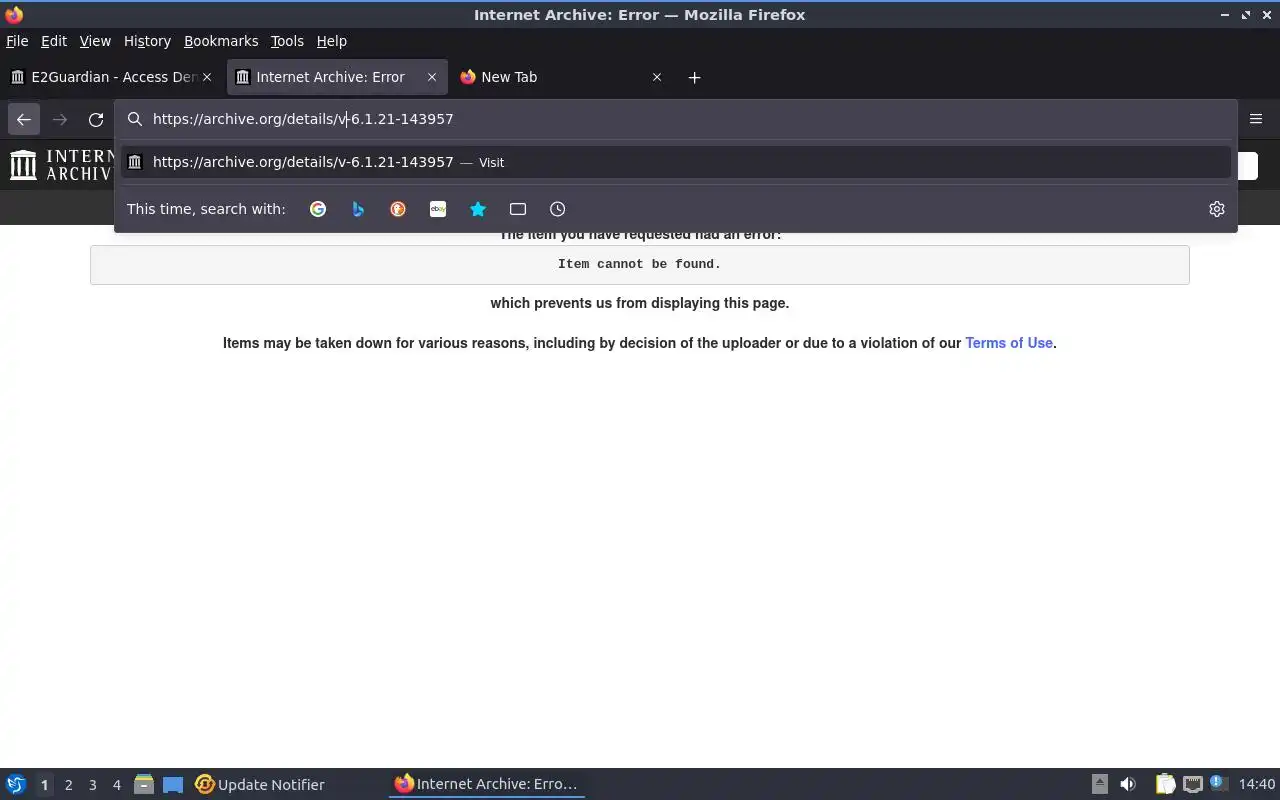Search with DuckDuckGo engine icon
This screenshot has height=800, width=1280.
tap(398, 209)
